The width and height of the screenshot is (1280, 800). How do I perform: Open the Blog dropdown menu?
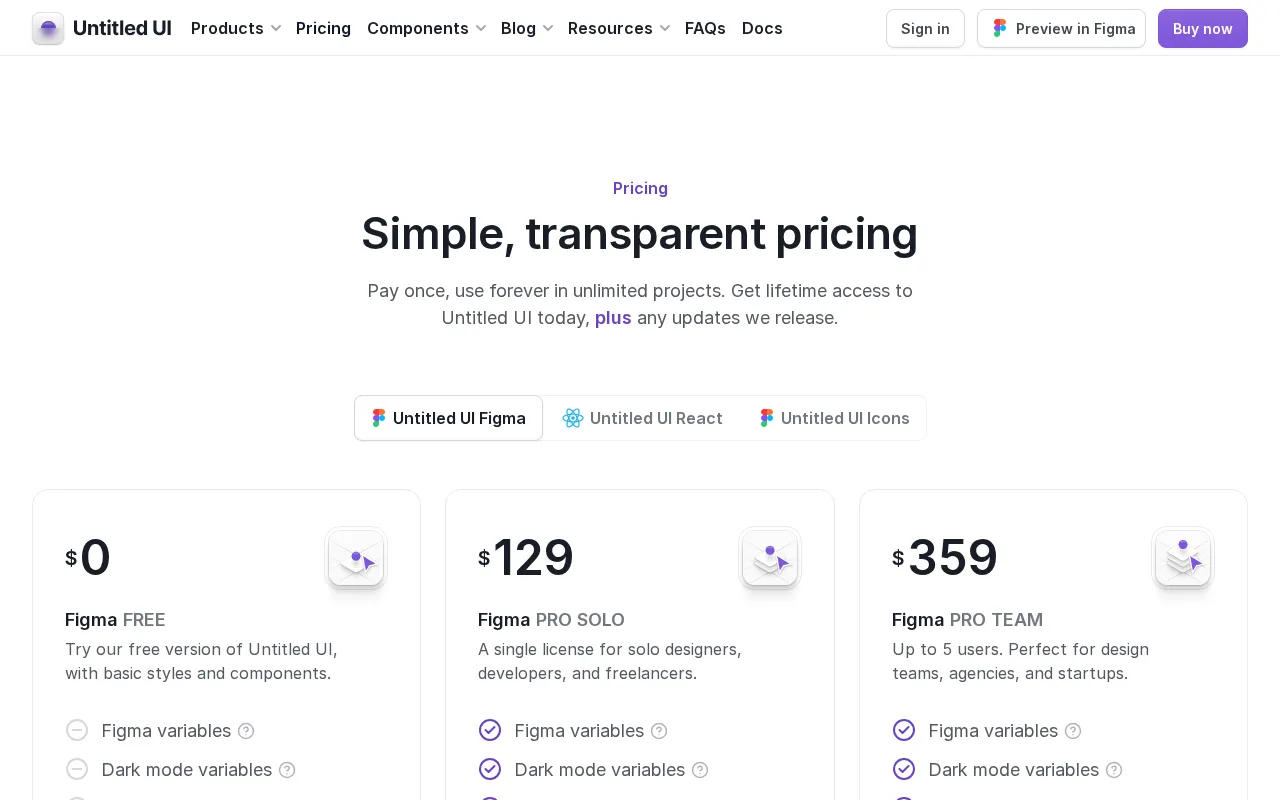tap(527, 28)
